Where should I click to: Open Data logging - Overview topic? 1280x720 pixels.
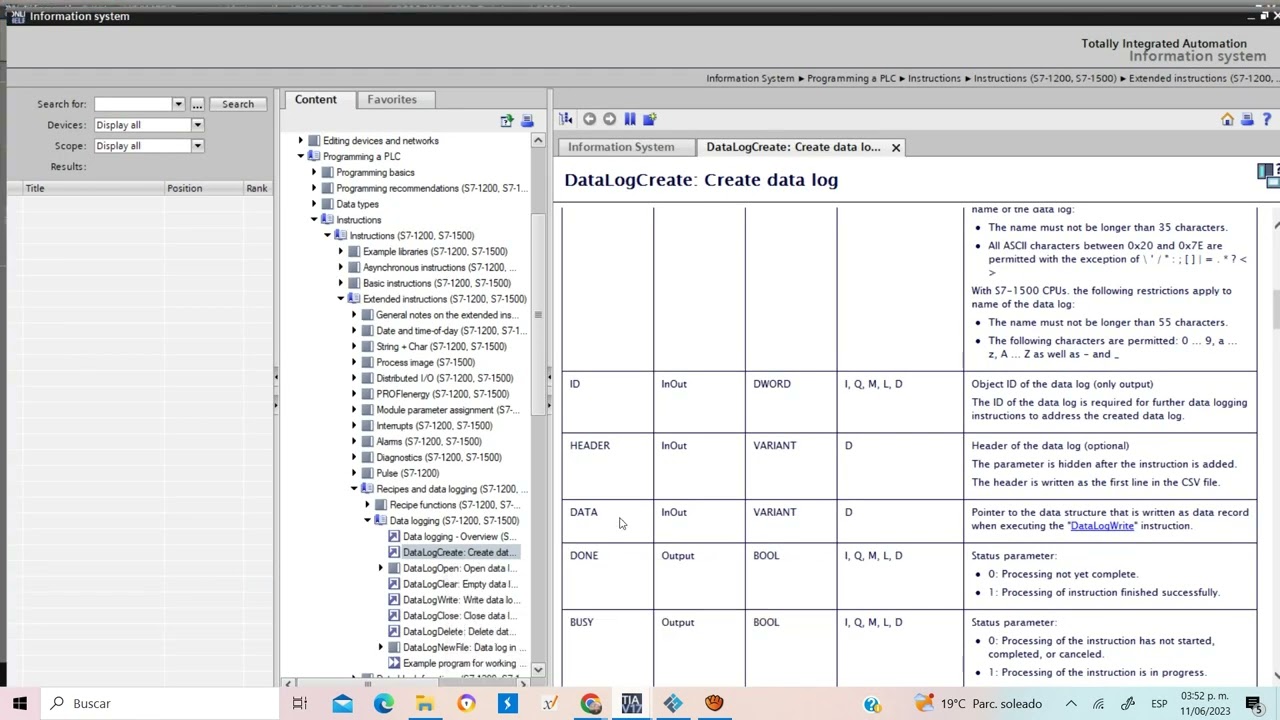(459, 537)
